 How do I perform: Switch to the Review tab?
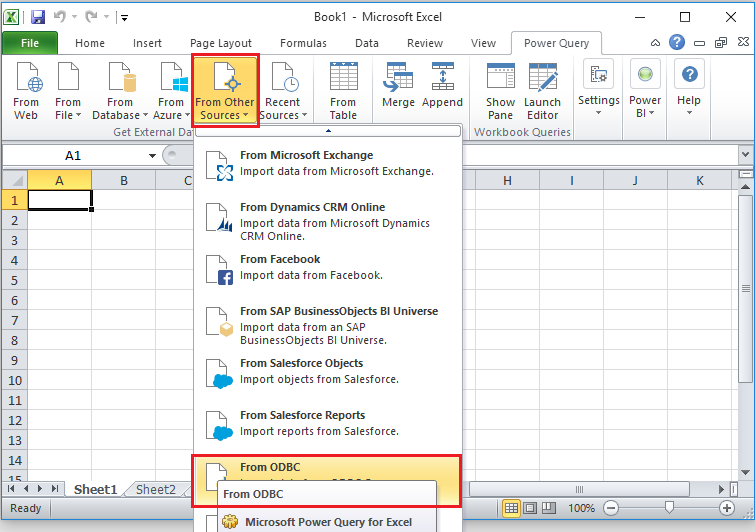425,43
